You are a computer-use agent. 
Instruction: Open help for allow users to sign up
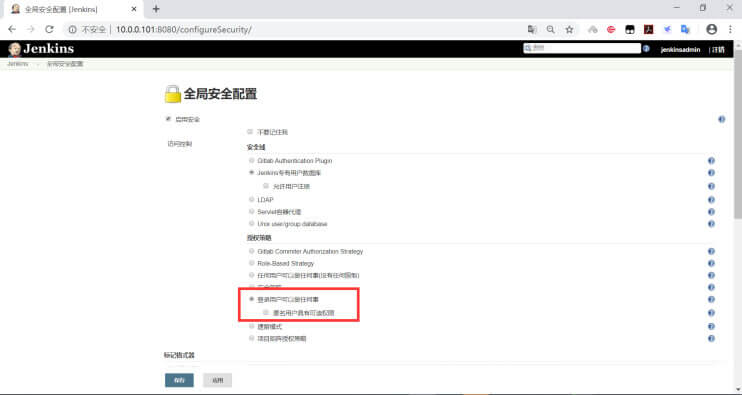711,186
